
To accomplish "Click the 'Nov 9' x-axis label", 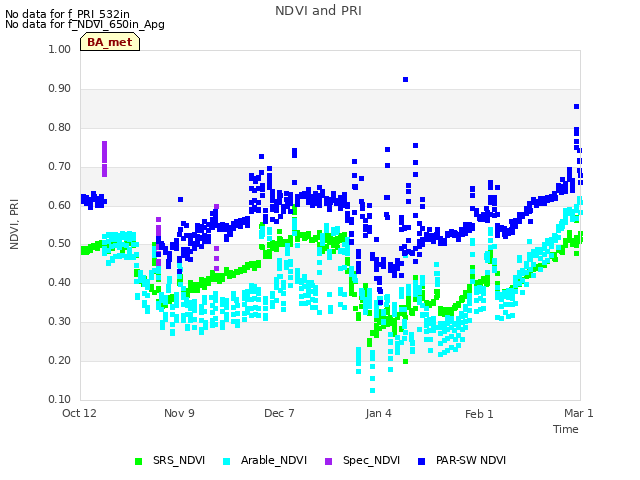I will tap(179, 413).
